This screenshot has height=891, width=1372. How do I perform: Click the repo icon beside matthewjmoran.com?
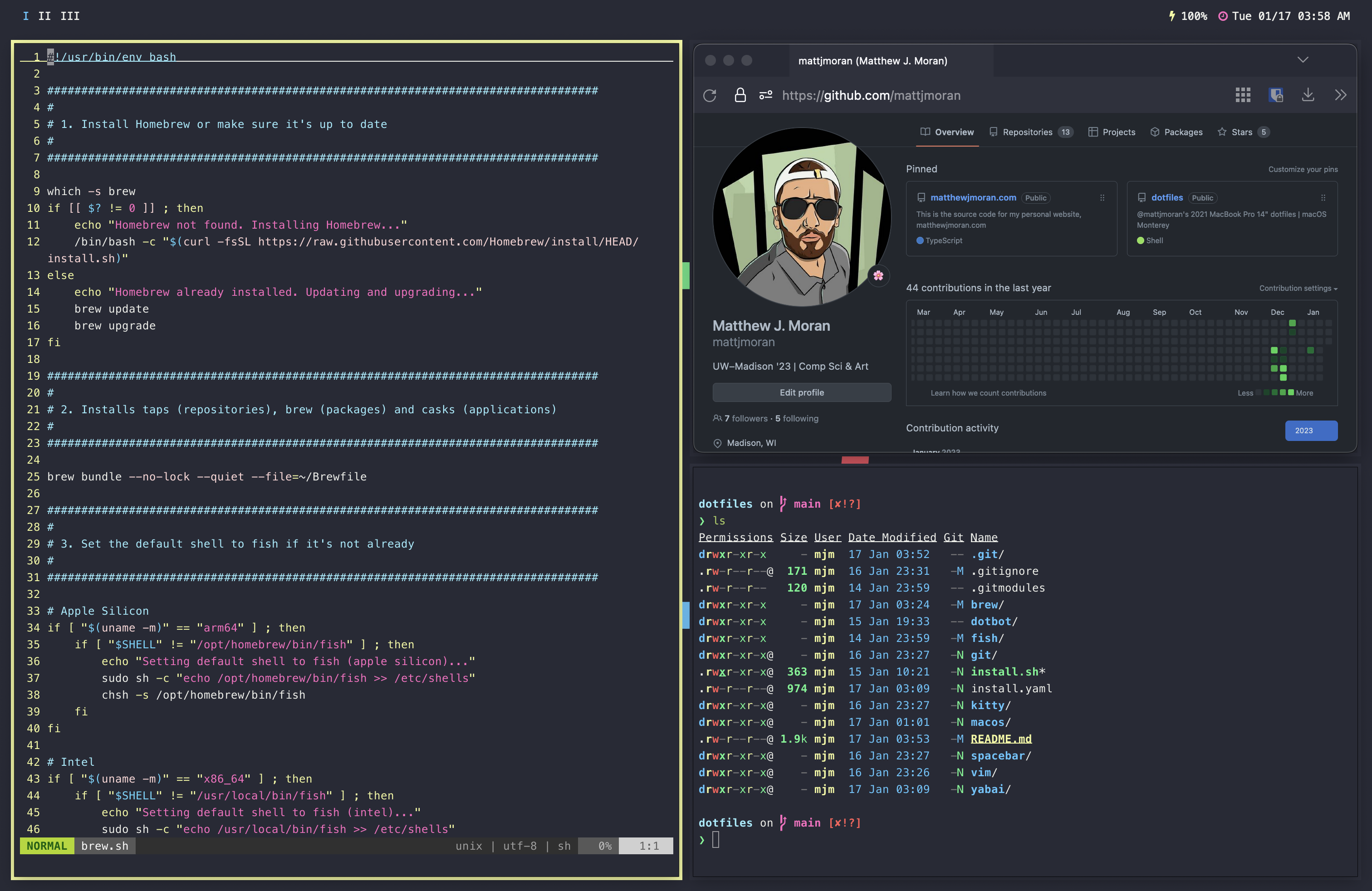[x=921, y=198]
